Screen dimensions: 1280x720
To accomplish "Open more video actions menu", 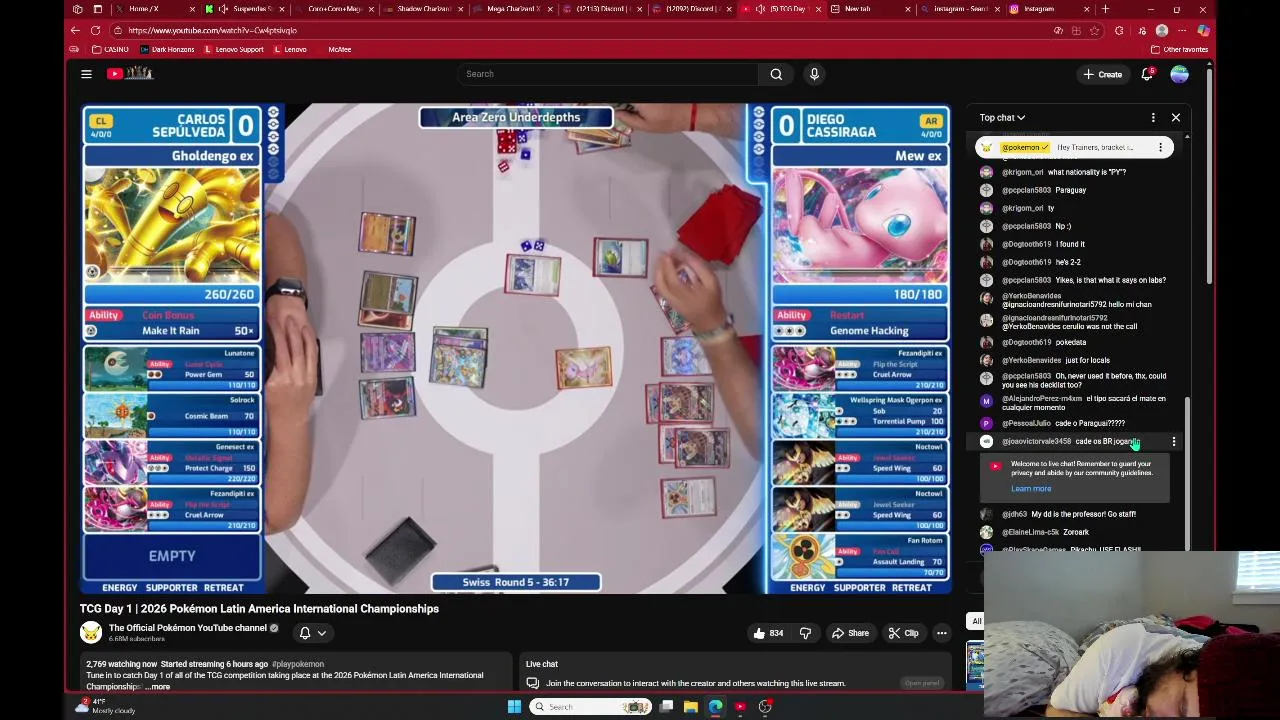I will pos(941,633).
